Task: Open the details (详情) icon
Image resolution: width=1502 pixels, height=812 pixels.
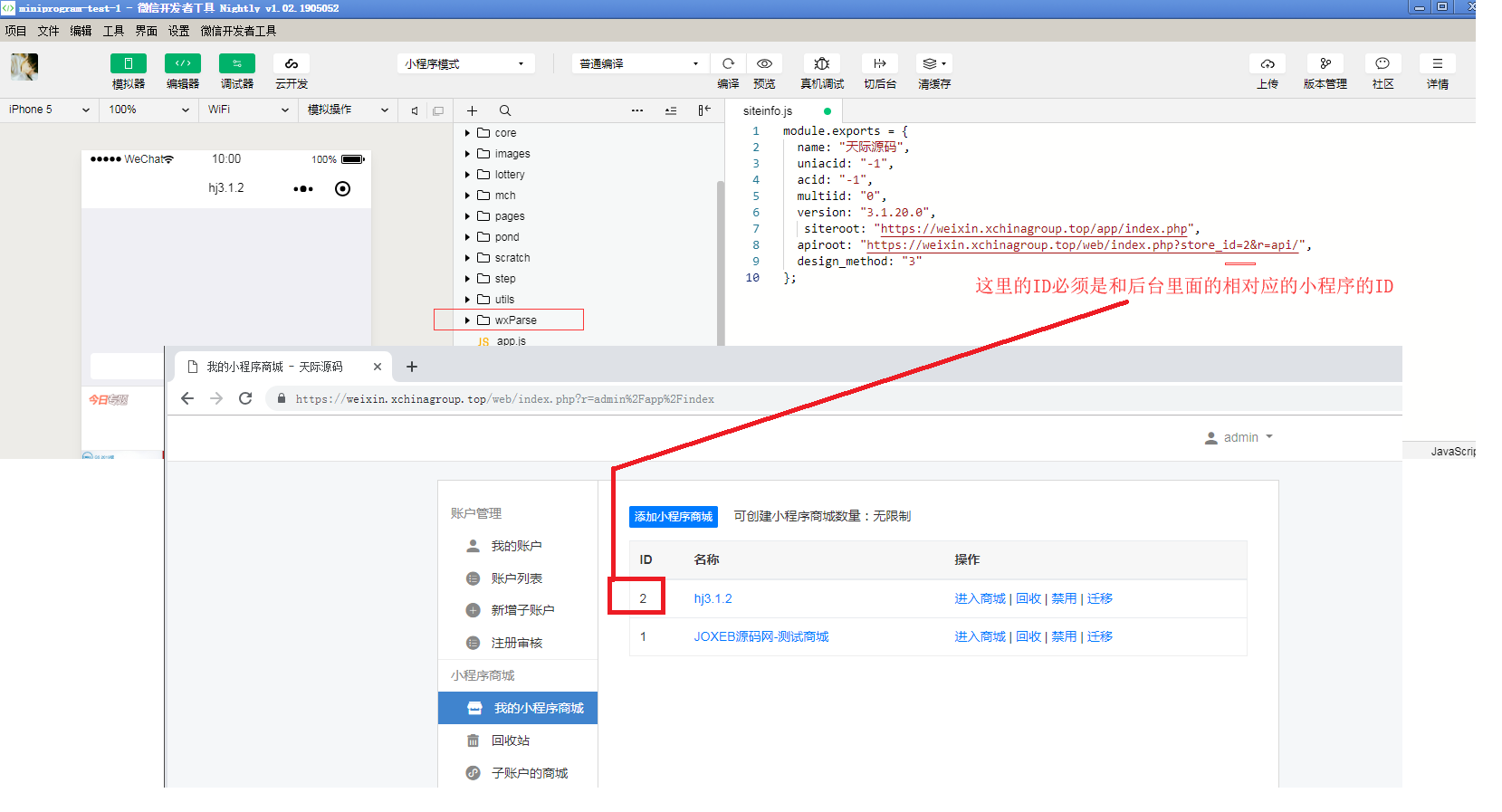Action: pyautogui.click(x=1438, y=63)
